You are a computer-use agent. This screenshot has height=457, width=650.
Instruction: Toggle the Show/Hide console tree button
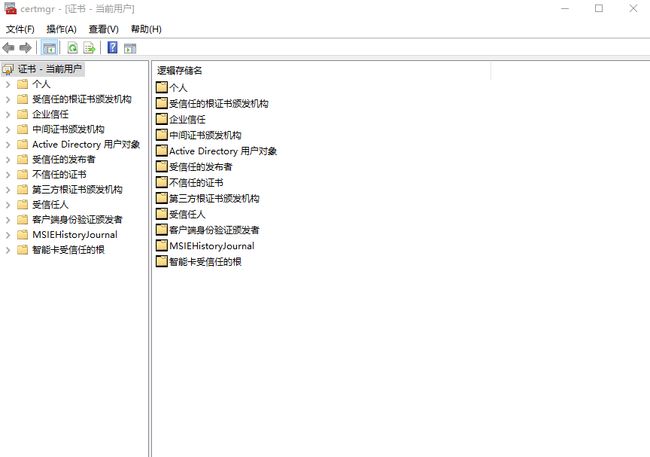(50, 48)
